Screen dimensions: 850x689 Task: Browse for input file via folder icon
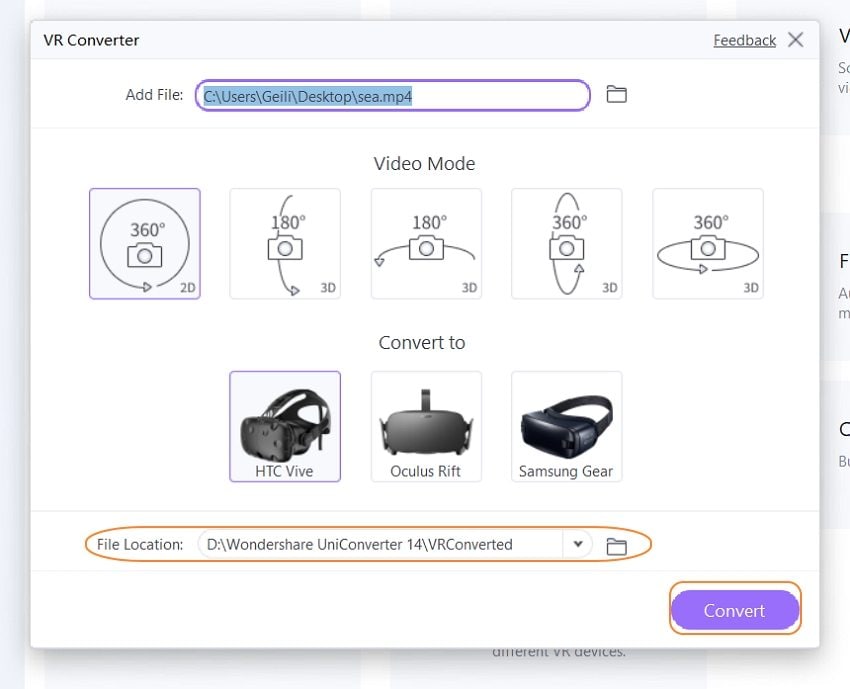(x=616, y=94)
